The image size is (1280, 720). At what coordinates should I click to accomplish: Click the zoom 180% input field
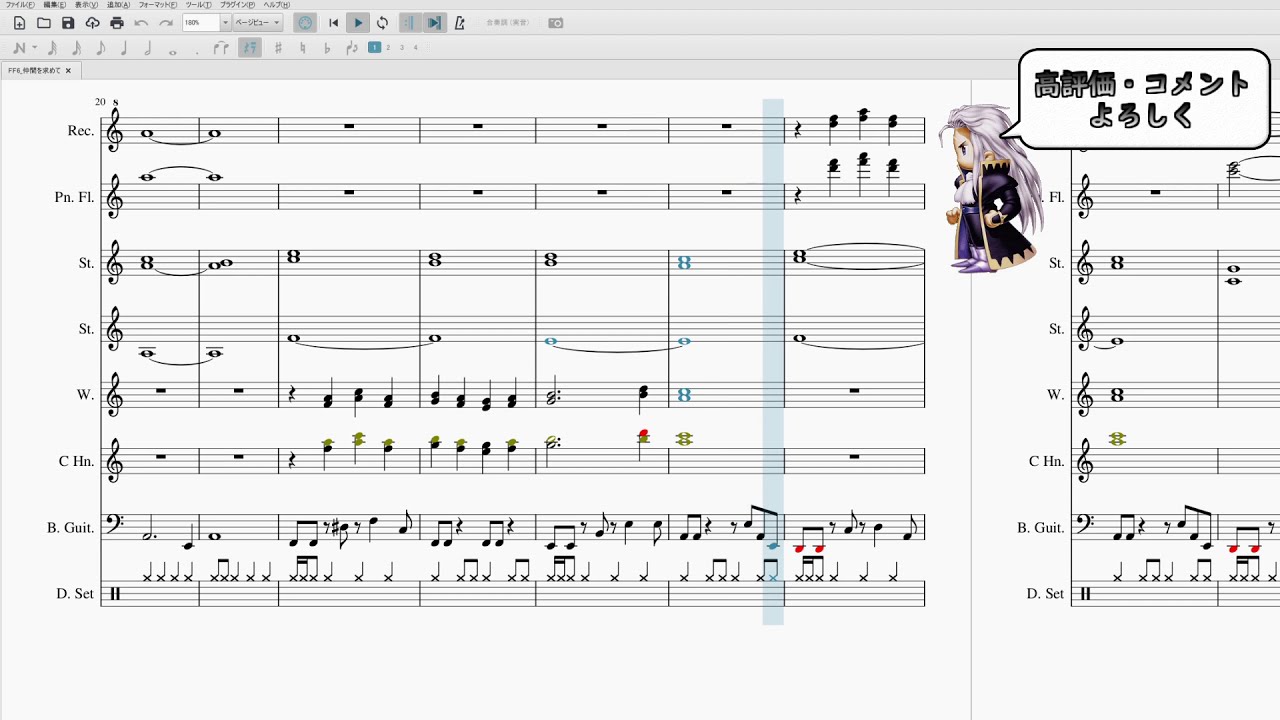coord(200,23)
